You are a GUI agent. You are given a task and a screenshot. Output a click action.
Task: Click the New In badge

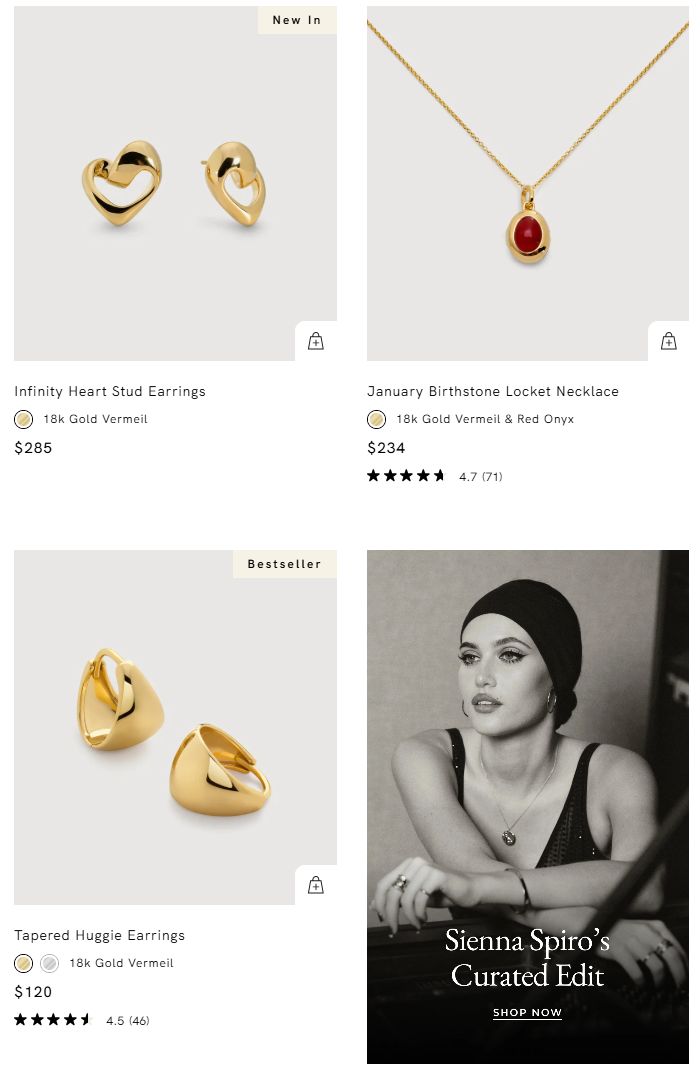click(x=297, y=20)
